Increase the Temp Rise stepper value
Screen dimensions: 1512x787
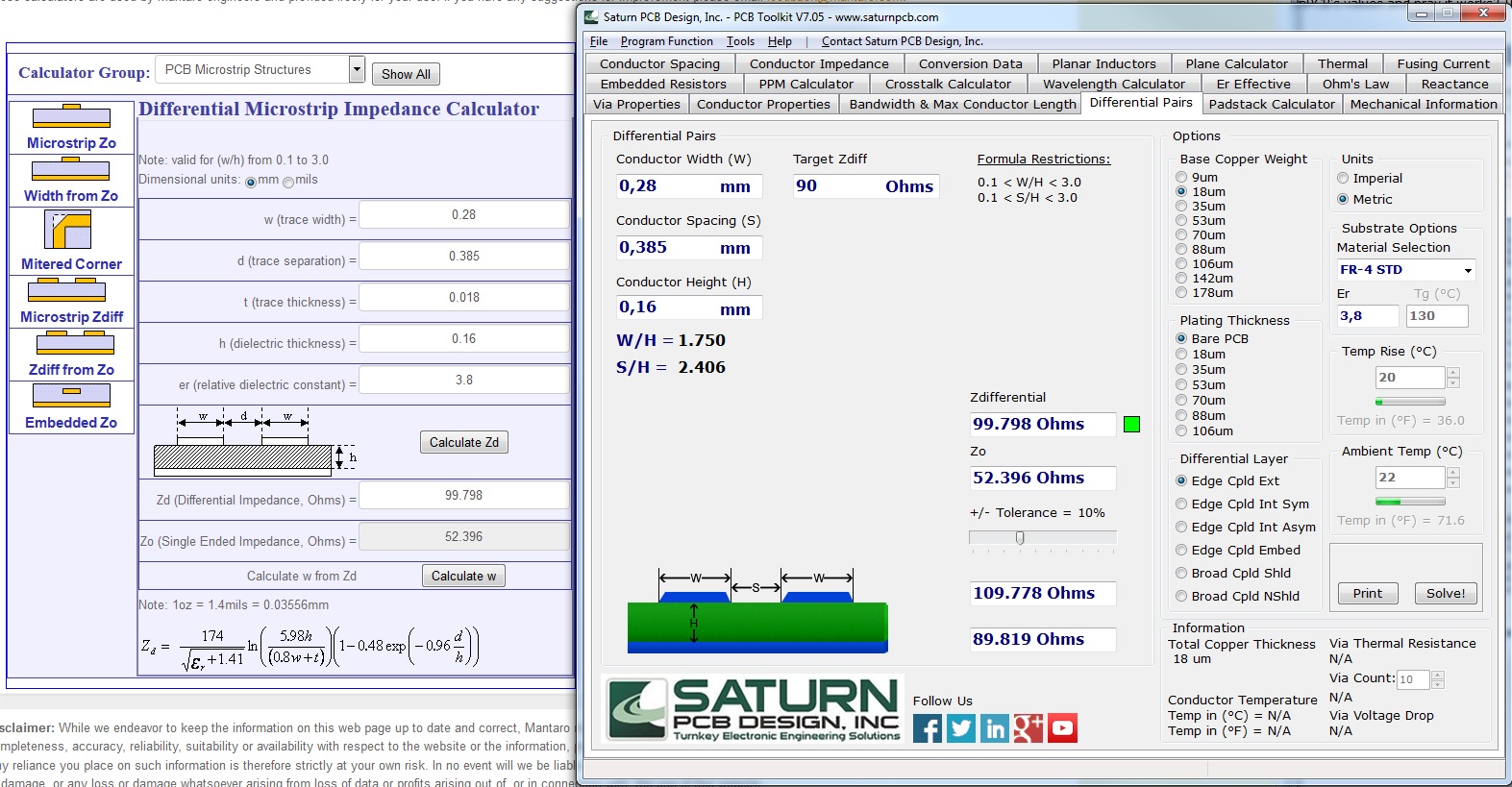pyautogui.click(x=1452, y=372)
